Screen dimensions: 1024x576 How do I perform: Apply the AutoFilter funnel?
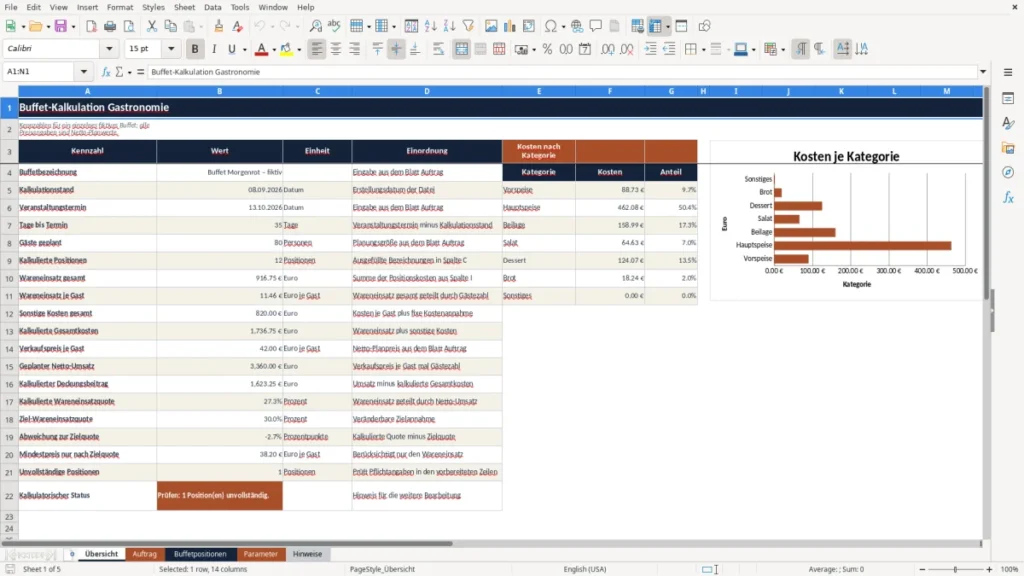[468, 26]
